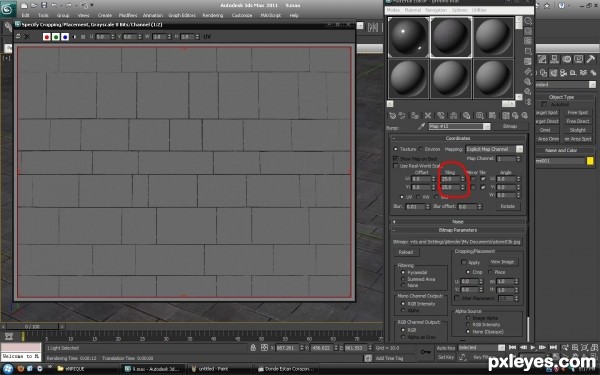Click Sample Type icon beside material slots
This screenshot has width=600, height=375.
pyautogui.click(x=528, y=21)
